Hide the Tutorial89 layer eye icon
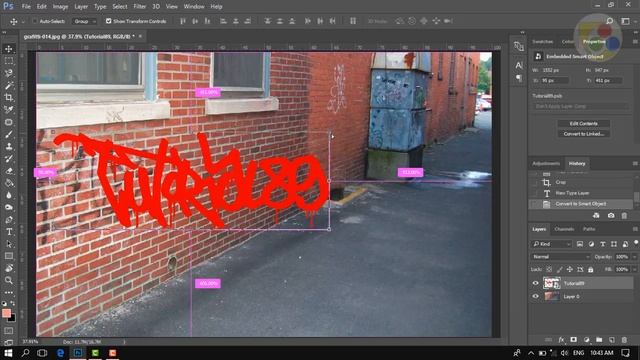Viewport: 640px width, 360px height. pyautogui.click(x=536, y=283)
